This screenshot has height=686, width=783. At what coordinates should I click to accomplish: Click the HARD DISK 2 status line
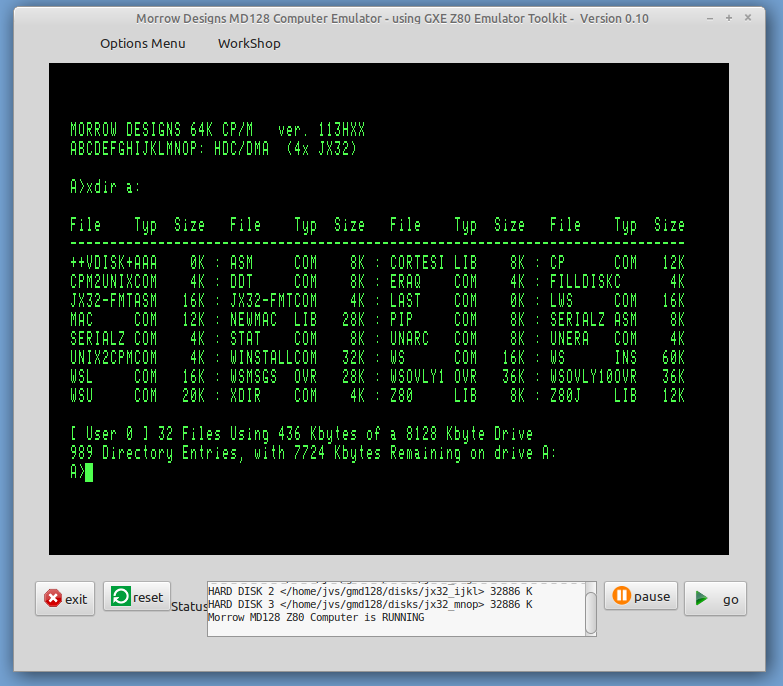click(x=370, y=591)
